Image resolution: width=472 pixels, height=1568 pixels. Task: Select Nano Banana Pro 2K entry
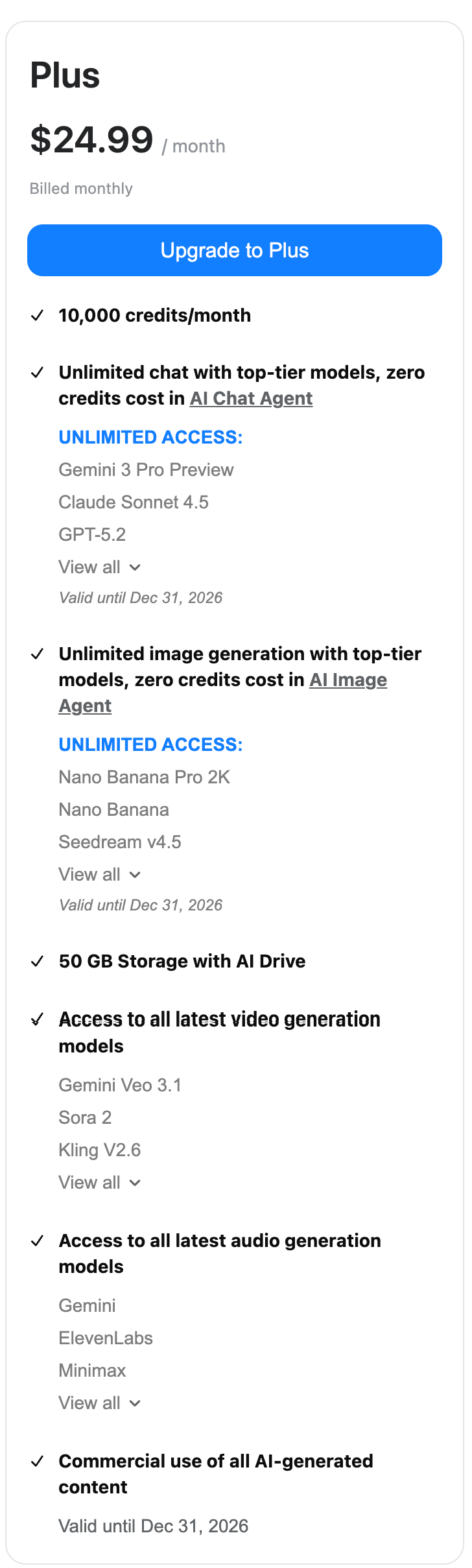[x=144, y=778]
